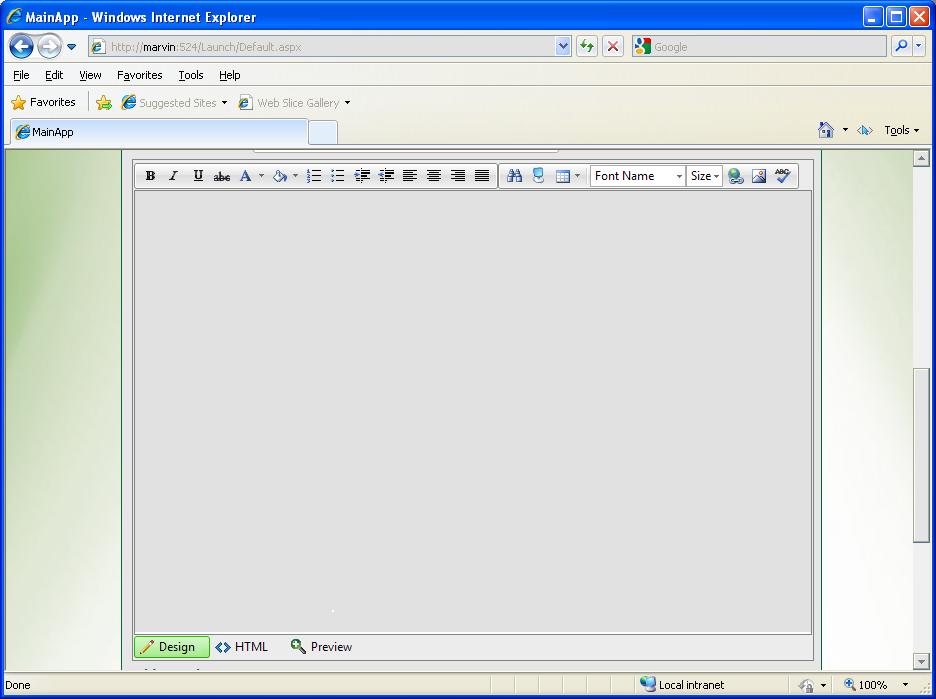The image size is (936, 699).
Task: Open the Favorites star button
Action: click(x=44, y=103)
